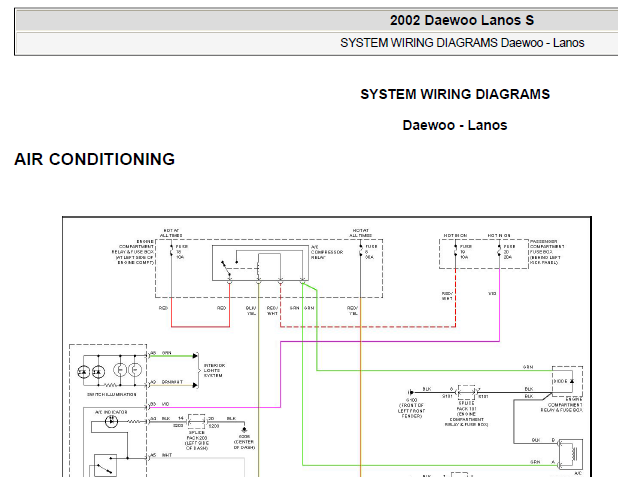
Task: Click the 'SPLICE PACK 200 (LEFT SIDE OF DASH)' label
Action: (196, 440)
